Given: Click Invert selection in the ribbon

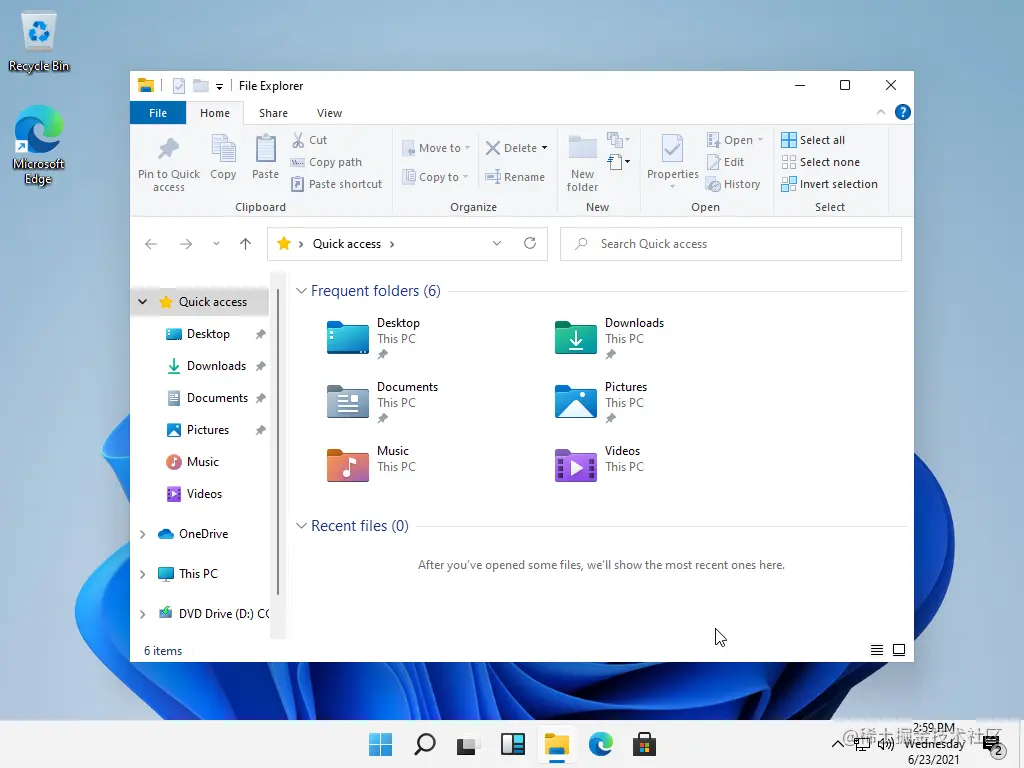Looking at the screenshot, I should point(829,184).
